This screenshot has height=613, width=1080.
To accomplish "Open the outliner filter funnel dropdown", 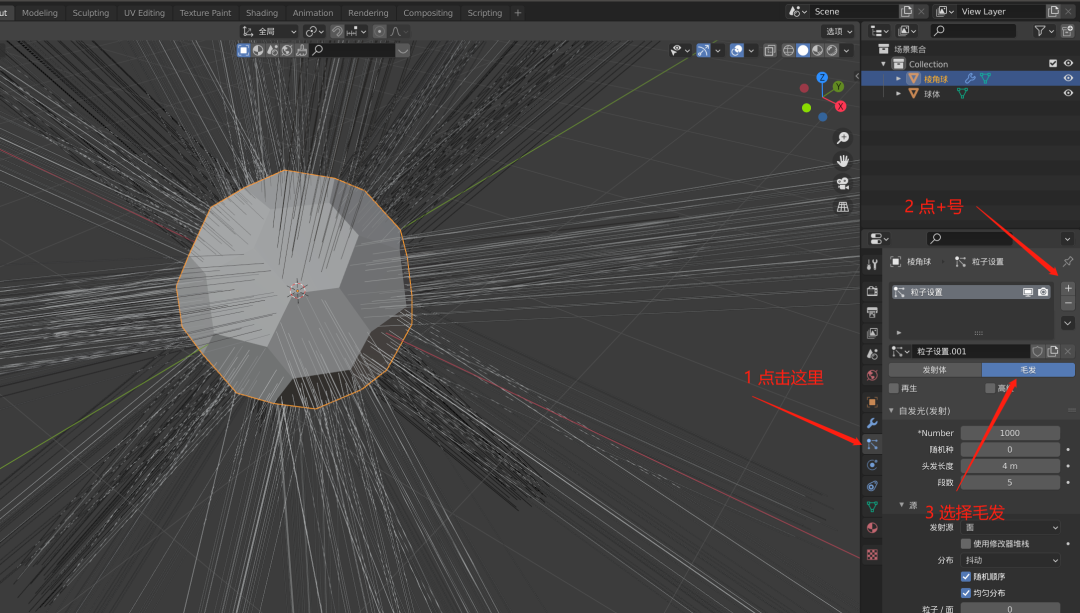I will (1044, 31).
